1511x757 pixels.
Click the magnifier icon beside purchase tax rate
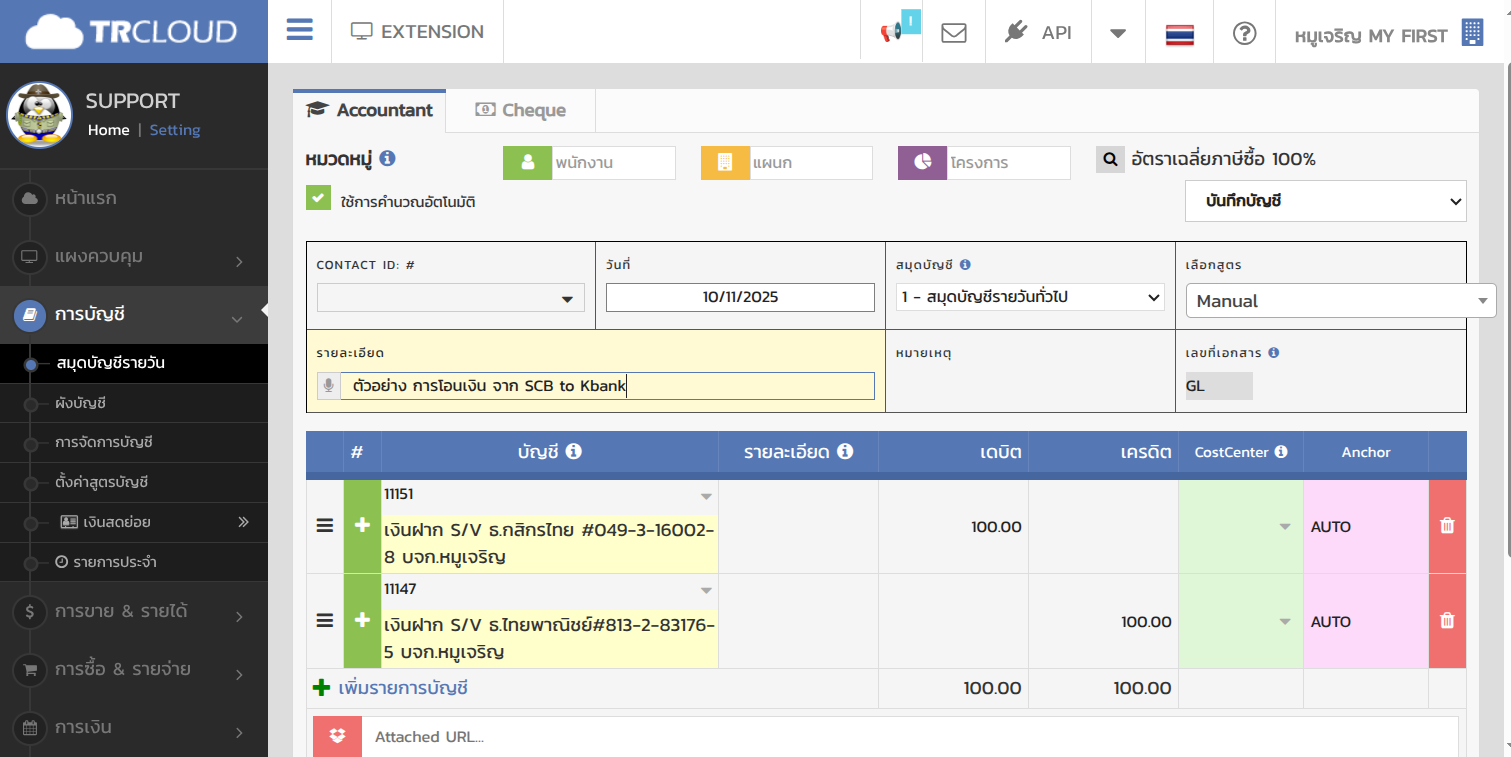point(1110,159)
